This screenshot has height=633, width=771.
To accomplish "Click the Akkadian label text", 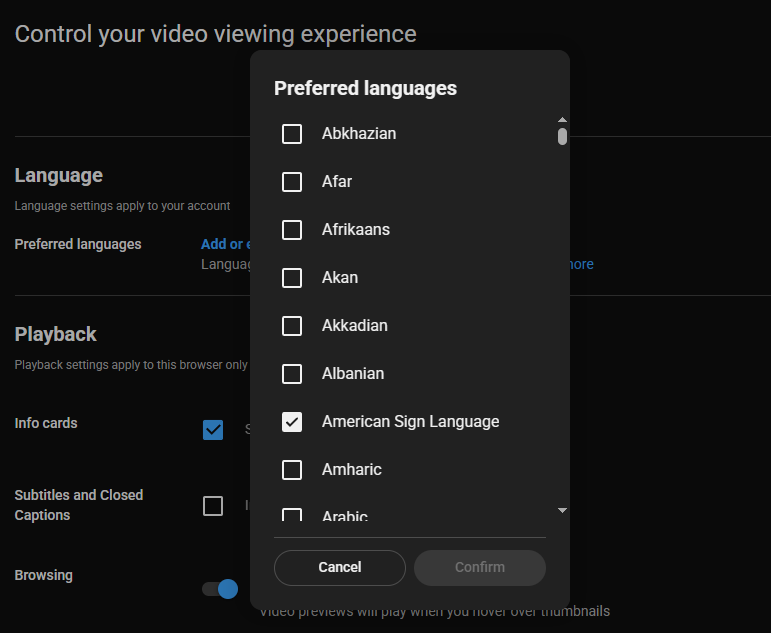I will [x=355, y=326].
